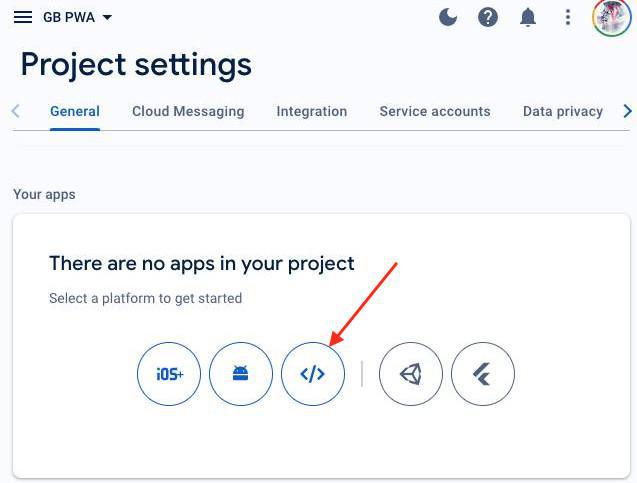637x483 pixels.
Task: Select the General tab
Action: (x=75, y=111)
